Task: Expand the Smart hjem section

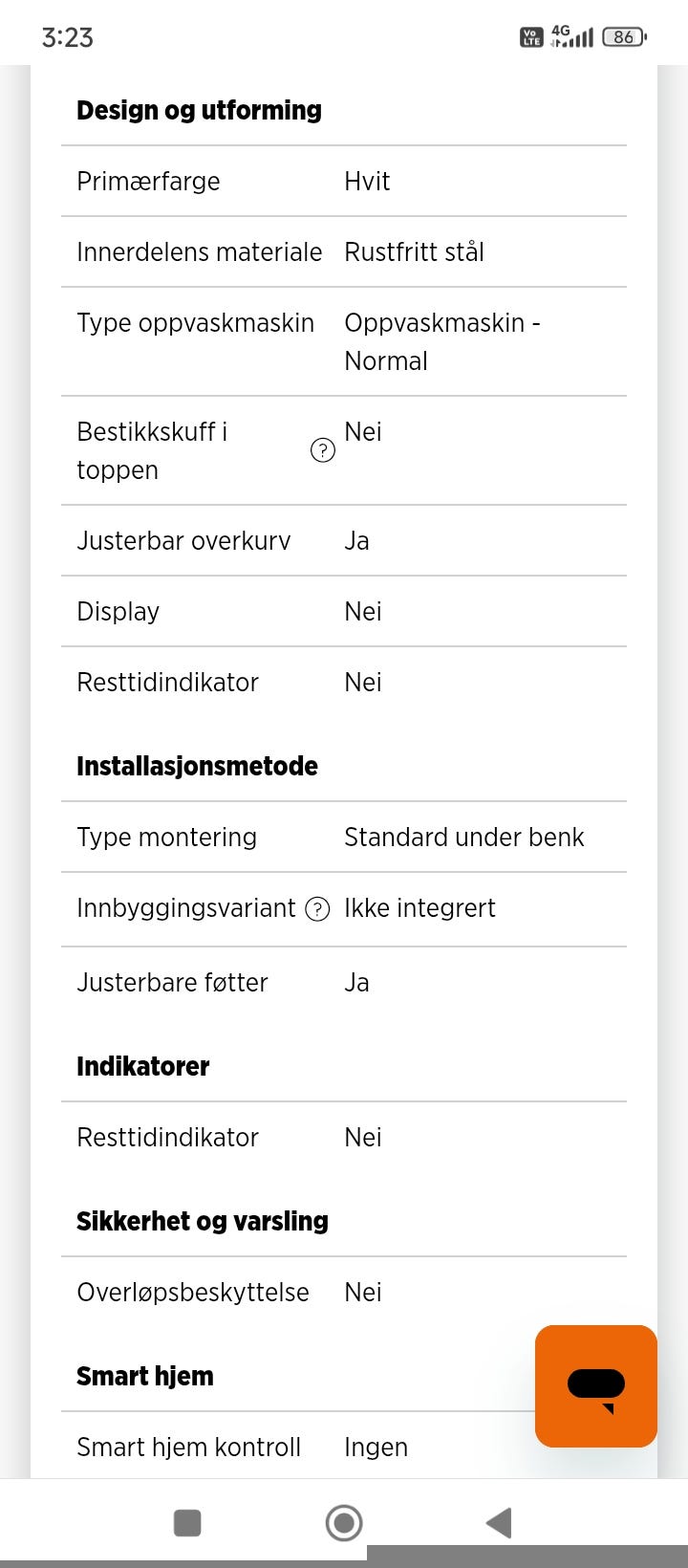Action: point(144,1375)
